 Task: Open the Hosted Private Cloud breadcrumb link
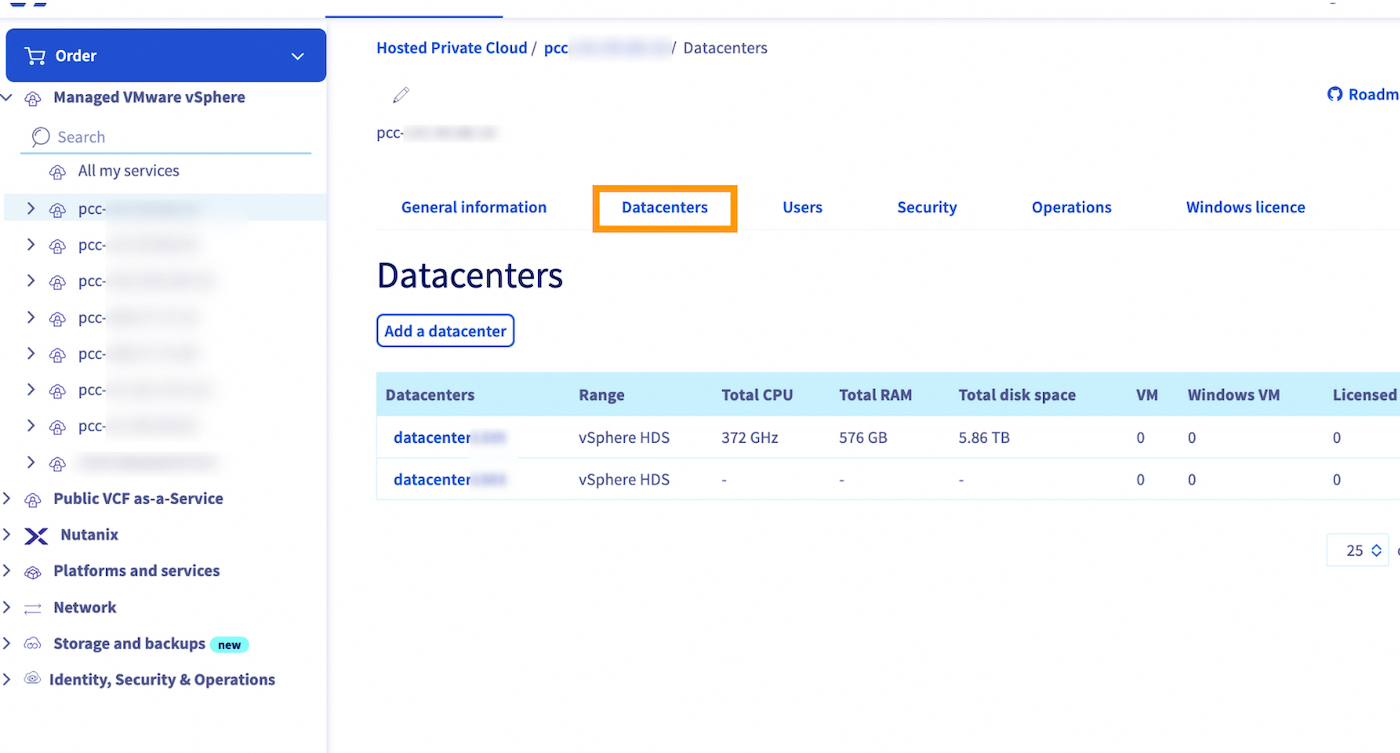click(x=451, y=47)
